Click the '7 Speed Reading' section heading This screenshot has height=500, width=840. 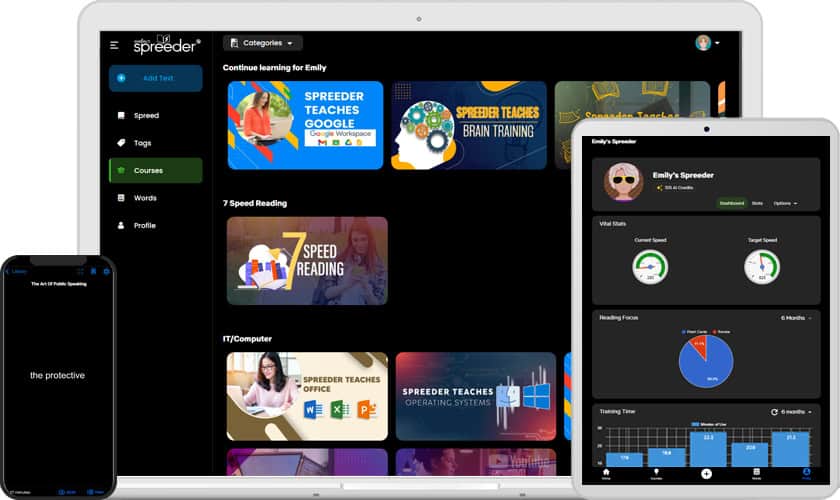(x=255, y=203)
